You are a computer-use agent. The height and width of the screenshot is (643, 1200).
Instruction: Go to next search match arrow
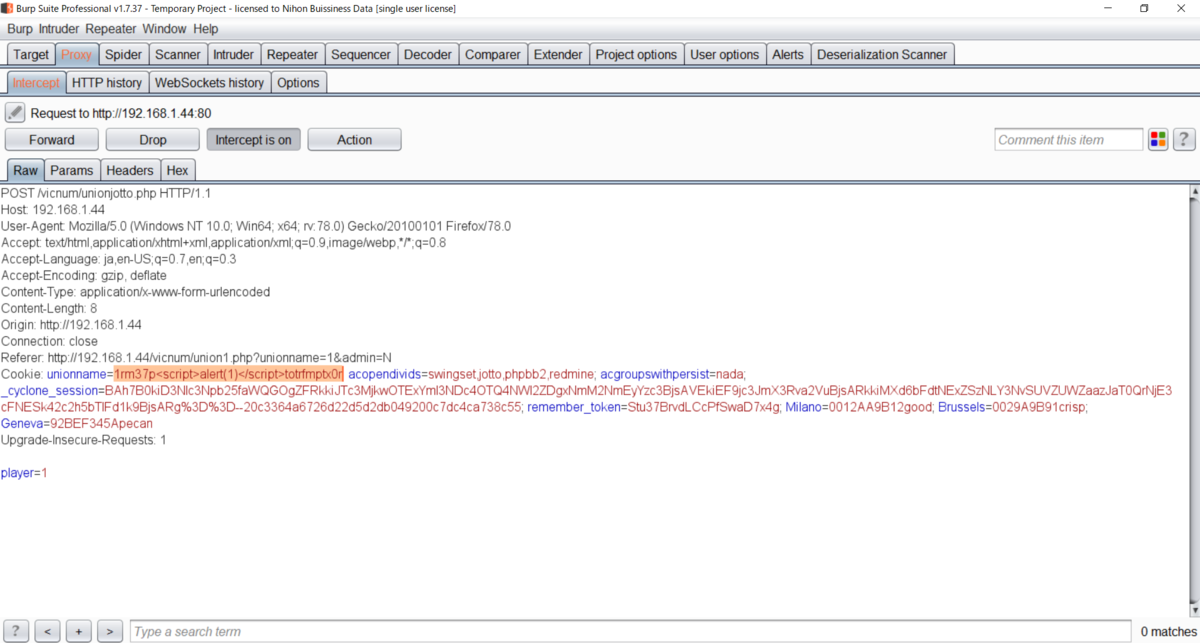[110, 631]
